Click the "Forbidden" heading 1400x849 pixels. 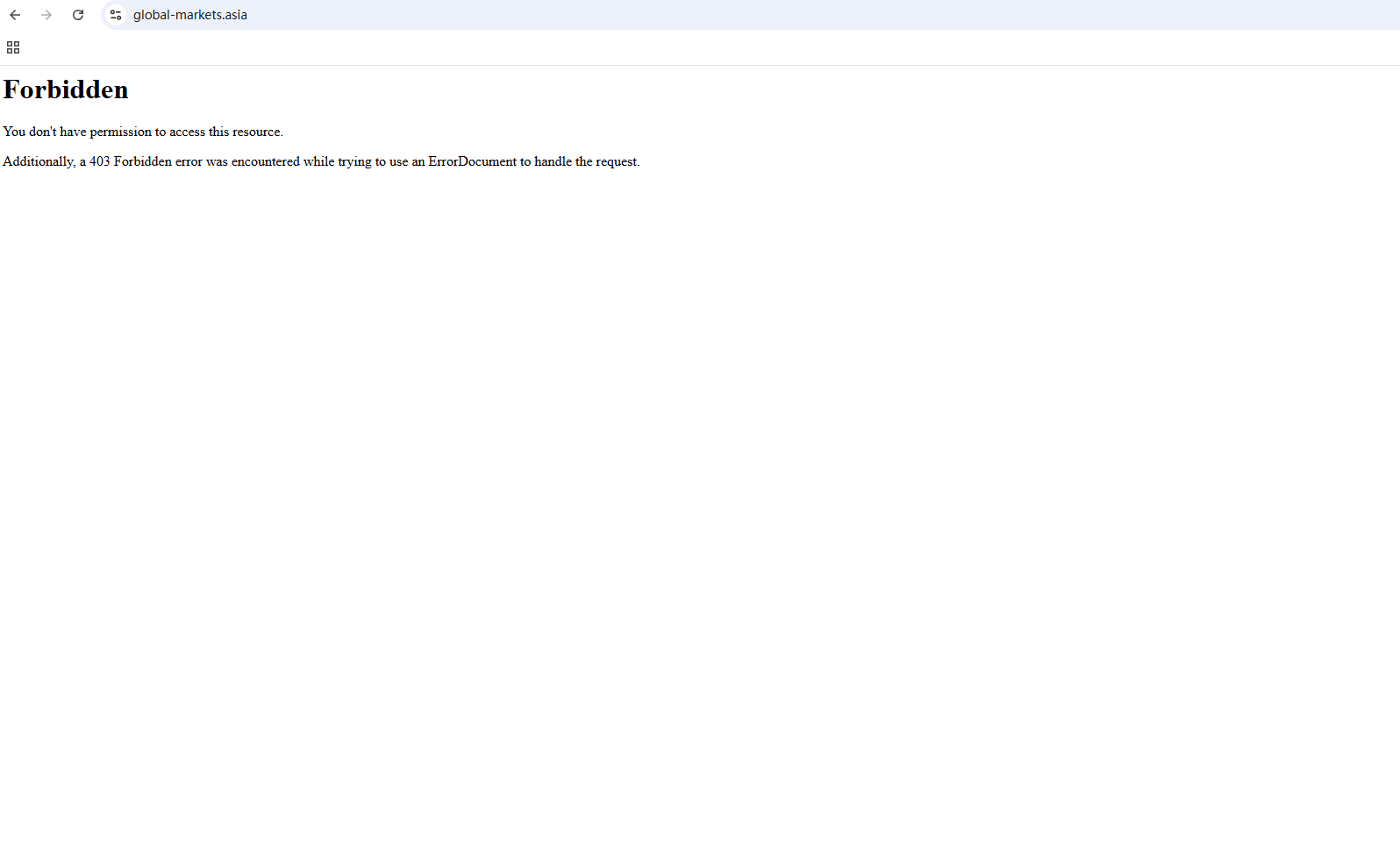click(x=66, y=89)
